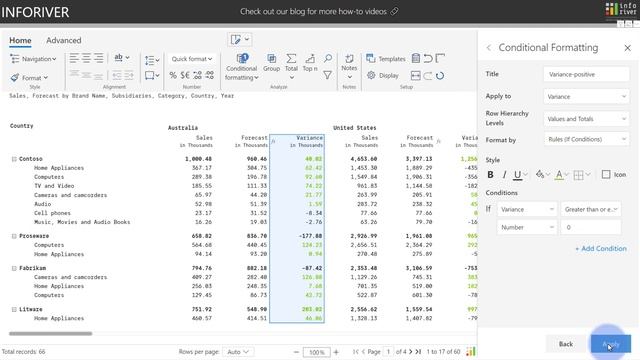Collapse the Fabrikam row group

click(x=14, y=269)
